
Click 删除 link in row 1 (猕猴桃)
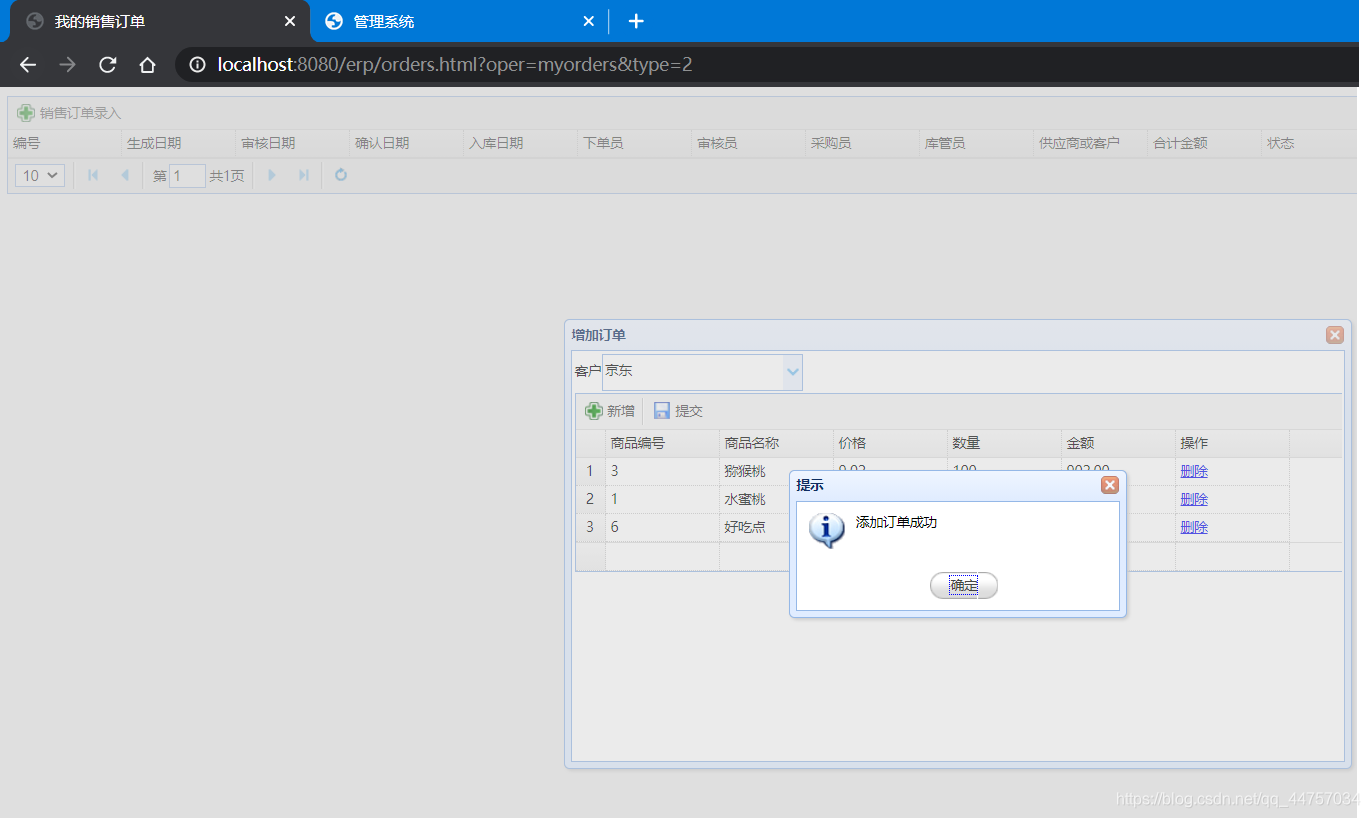[x=1194, y=471]
